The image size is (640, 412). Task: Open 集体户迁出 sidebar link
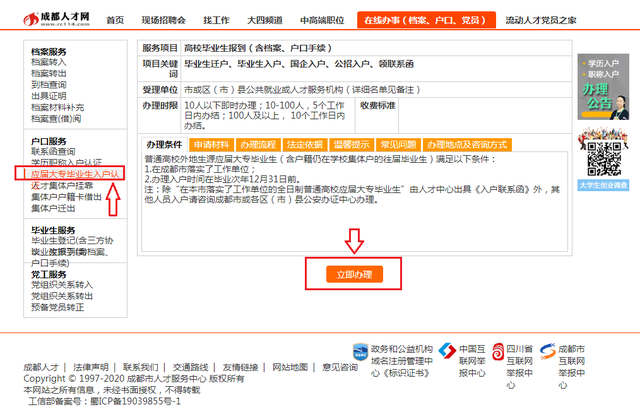click(x=53, y=208)
